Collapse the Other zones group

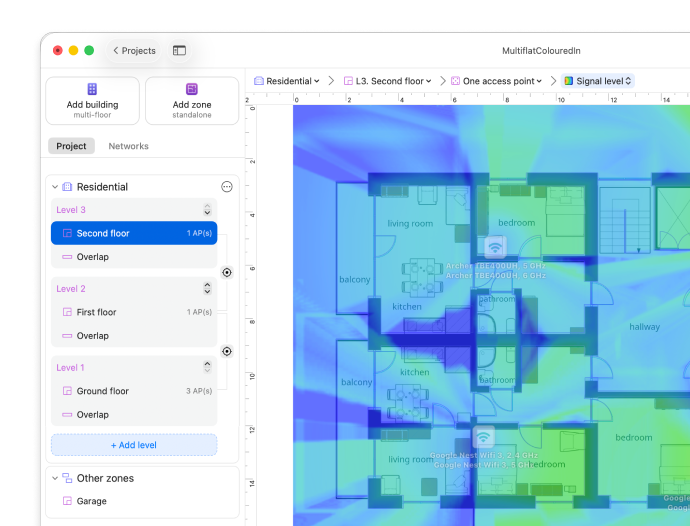tap(55, 478)
